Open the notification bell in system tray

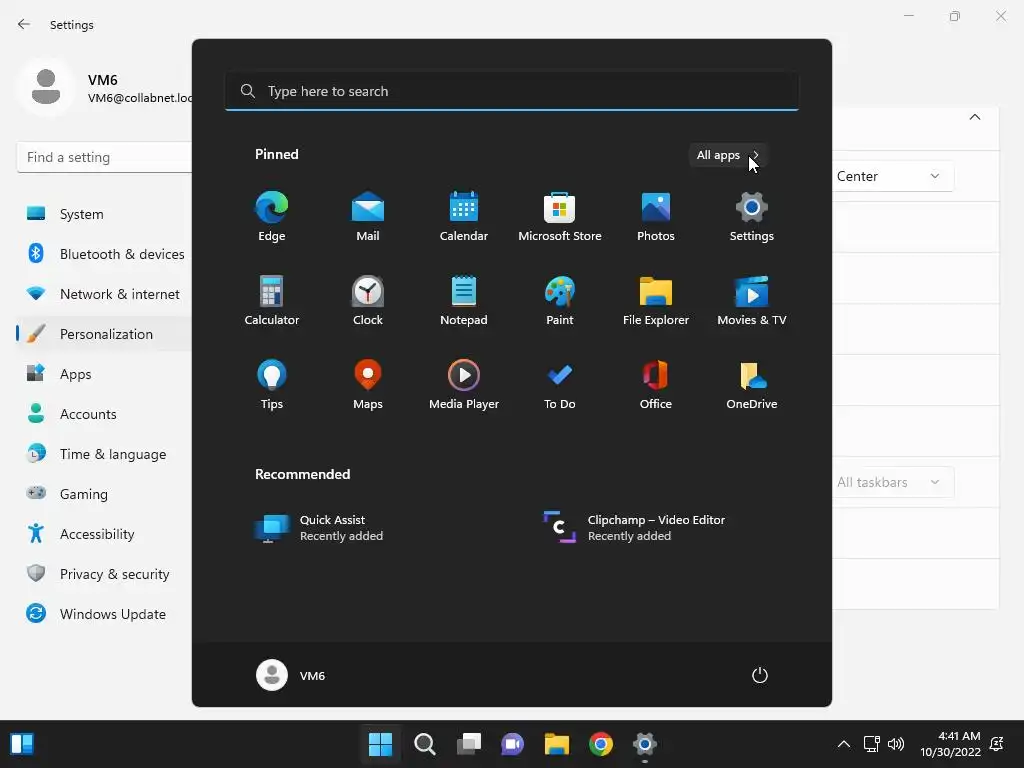[x=997, y=744]
